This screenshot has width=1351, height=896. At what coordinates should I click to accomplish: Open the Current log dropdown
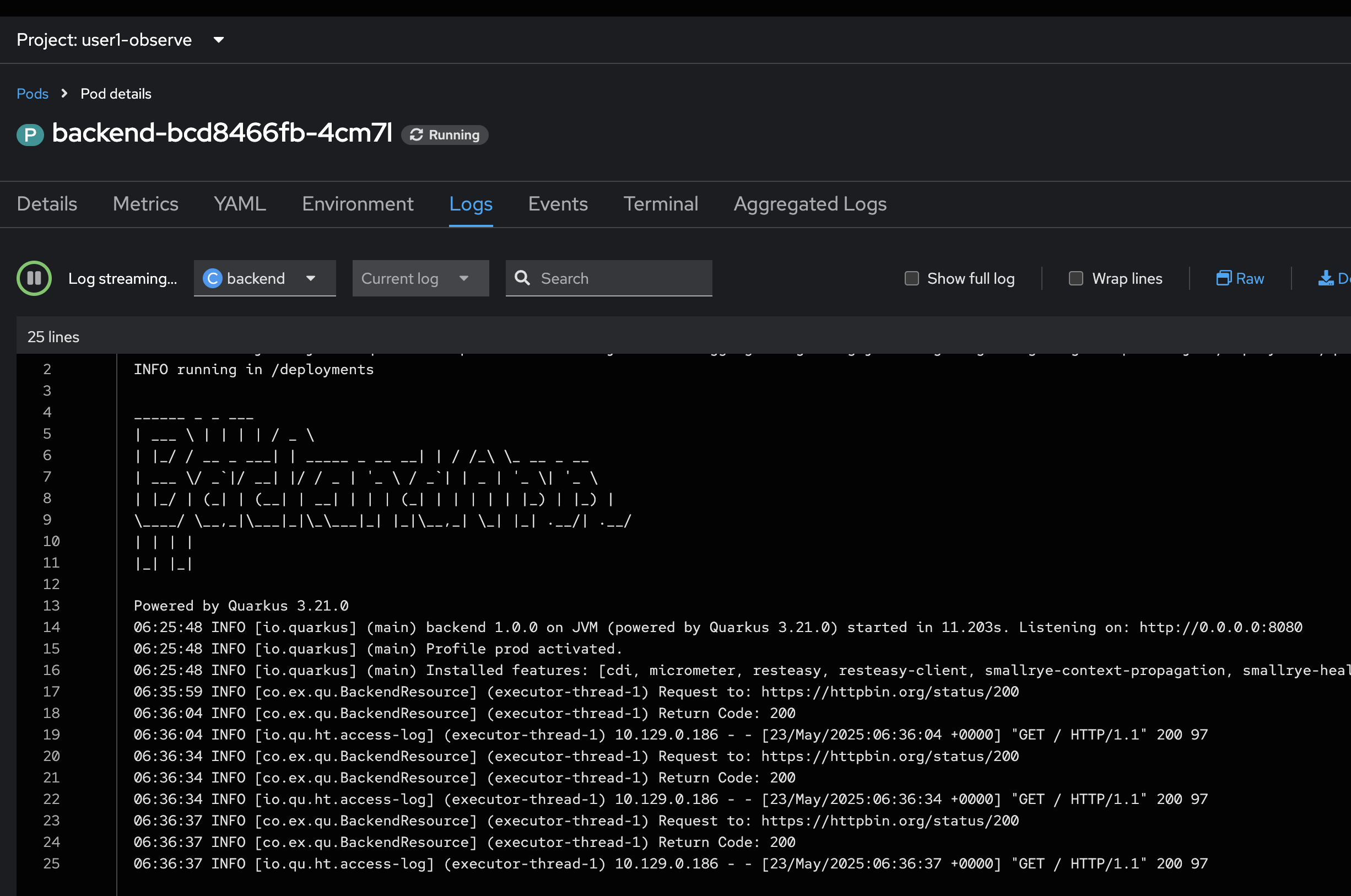pos(420,278)
